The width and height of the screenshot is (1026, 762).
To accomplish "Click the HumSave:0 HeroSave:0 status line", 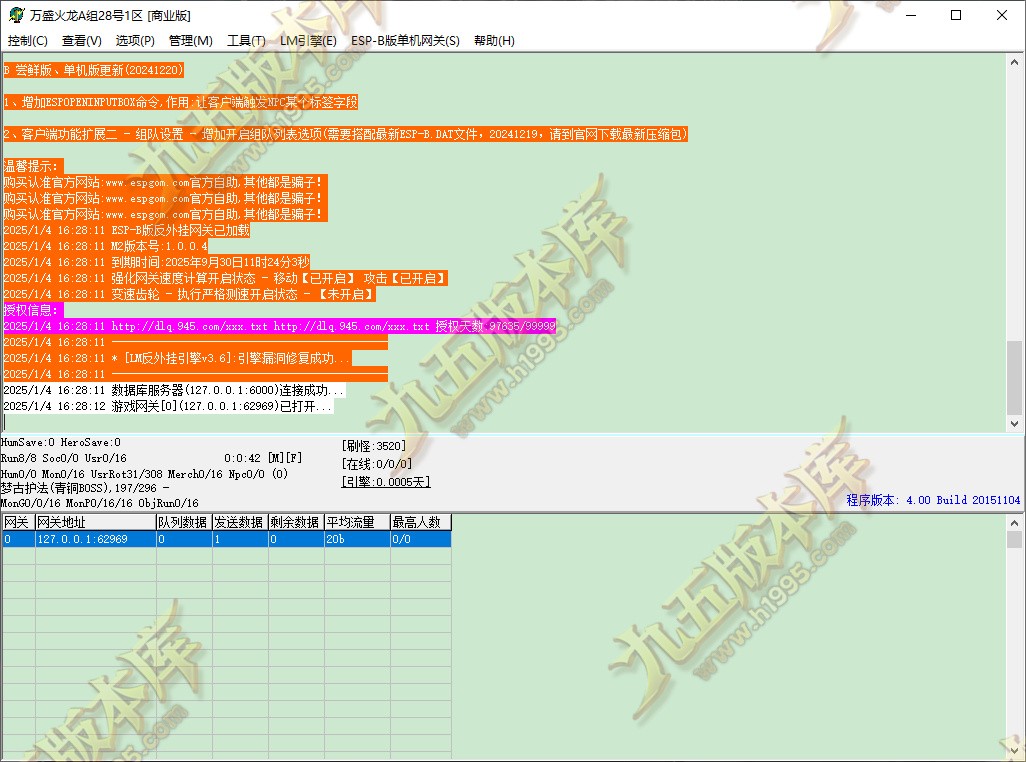I will pos(61,443).
